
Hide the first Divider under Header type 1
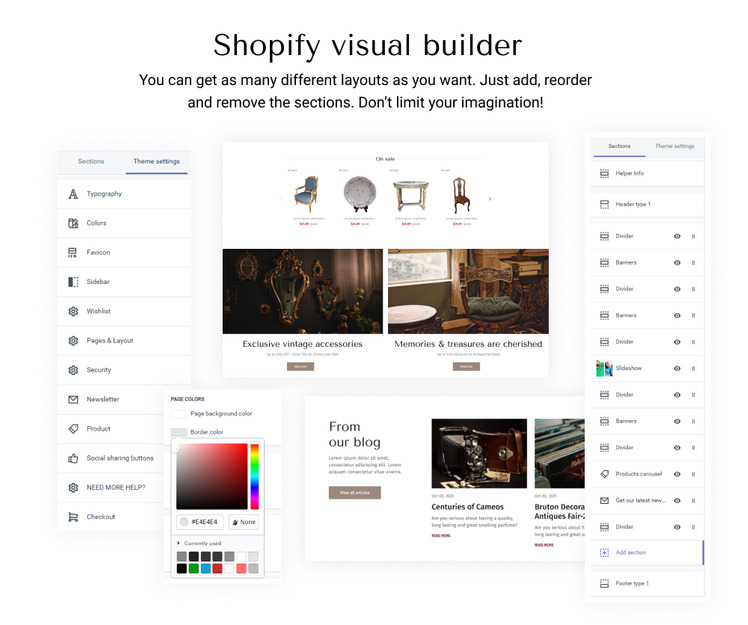point(677,236)
